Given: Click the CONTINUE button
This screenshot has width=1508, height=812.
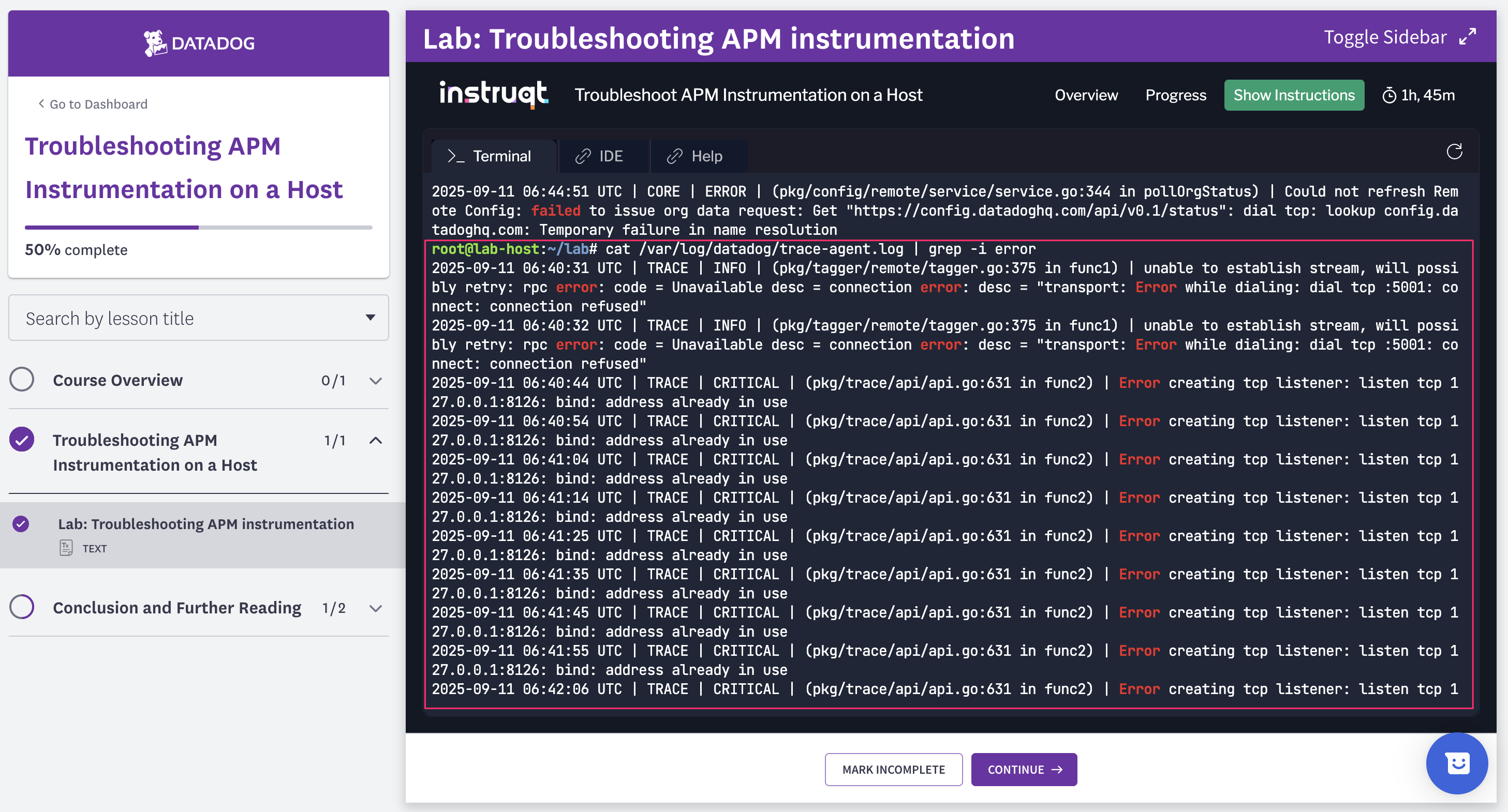Looking at the screenshot, I should pos(1024,769).
